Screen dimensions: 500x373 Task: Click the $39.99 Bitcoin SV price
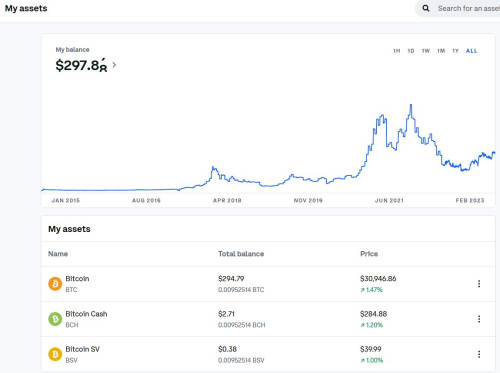click(x=371, y=349)
